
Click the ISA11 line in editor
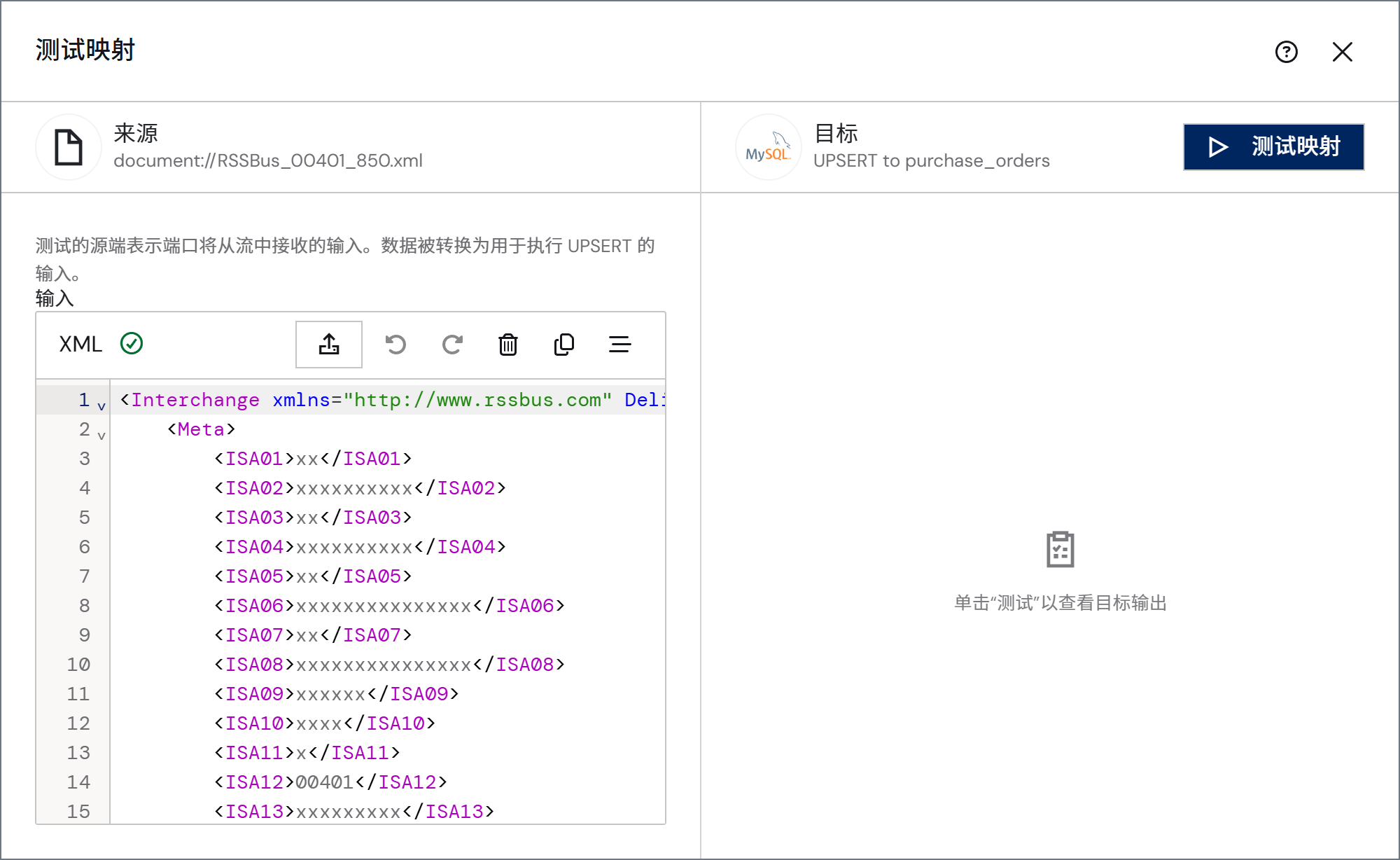click(307, 753)
